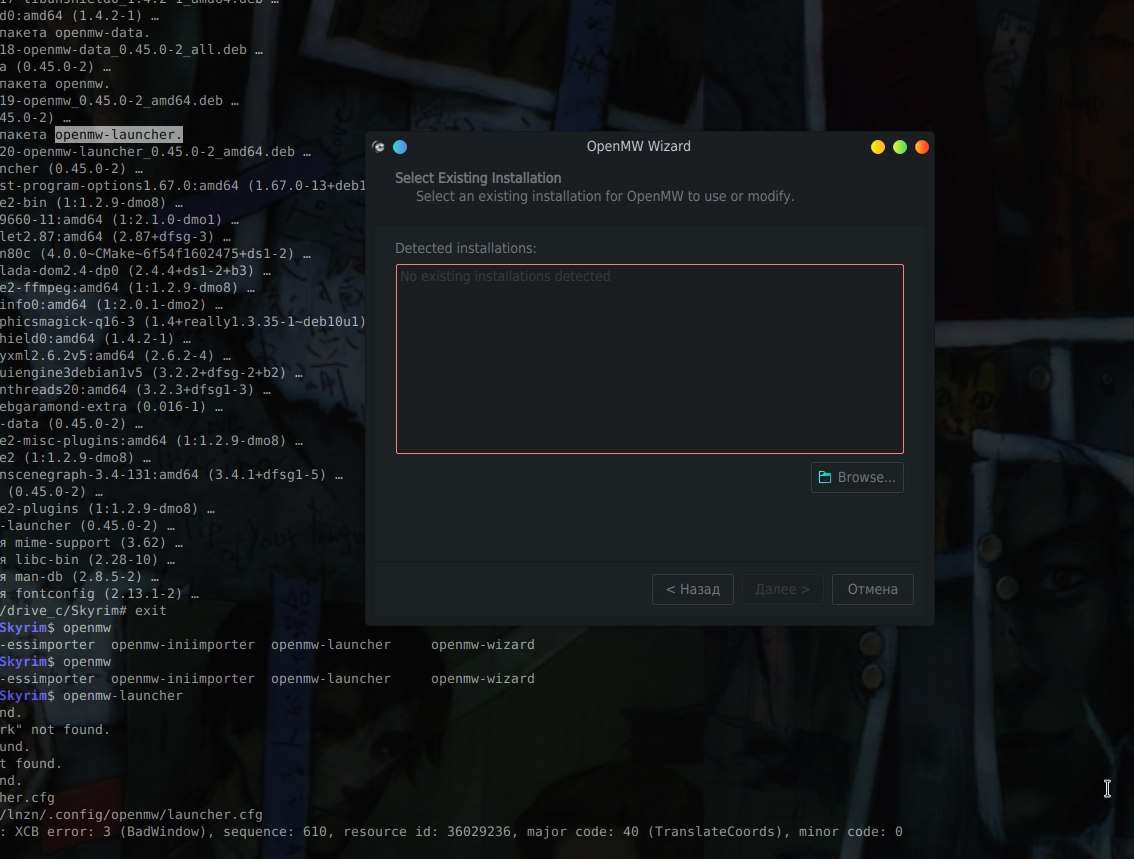Click 'openmw-wizard' in the first terminal completion line

click(483, 644)
